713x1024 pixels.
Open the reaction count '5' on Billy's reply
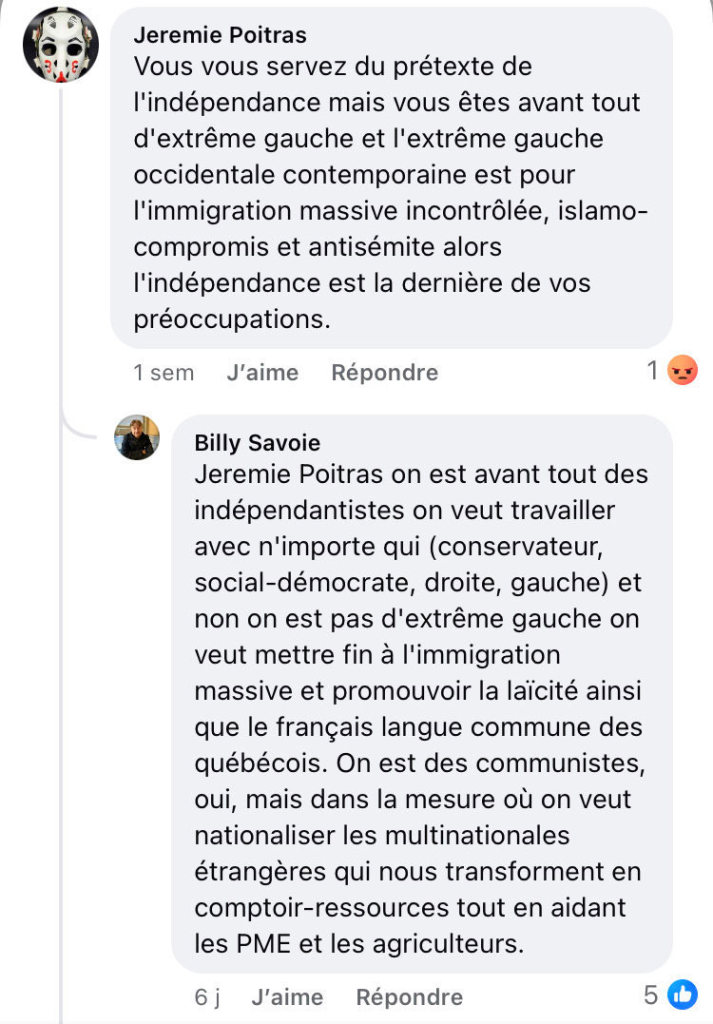651,995
